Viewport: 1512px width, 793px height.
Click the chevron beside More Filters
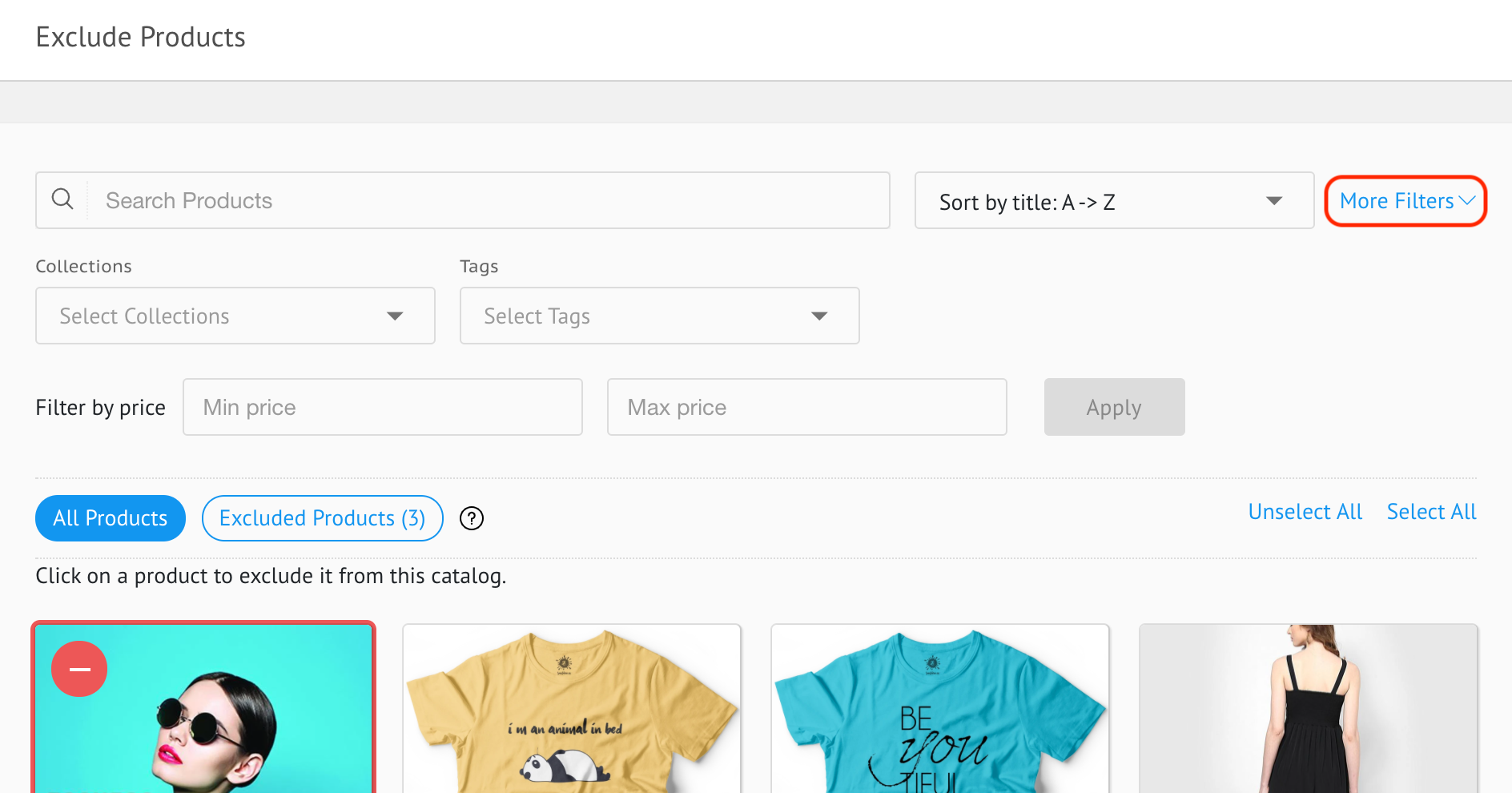pyautogui.click(x=1467, y=201)
